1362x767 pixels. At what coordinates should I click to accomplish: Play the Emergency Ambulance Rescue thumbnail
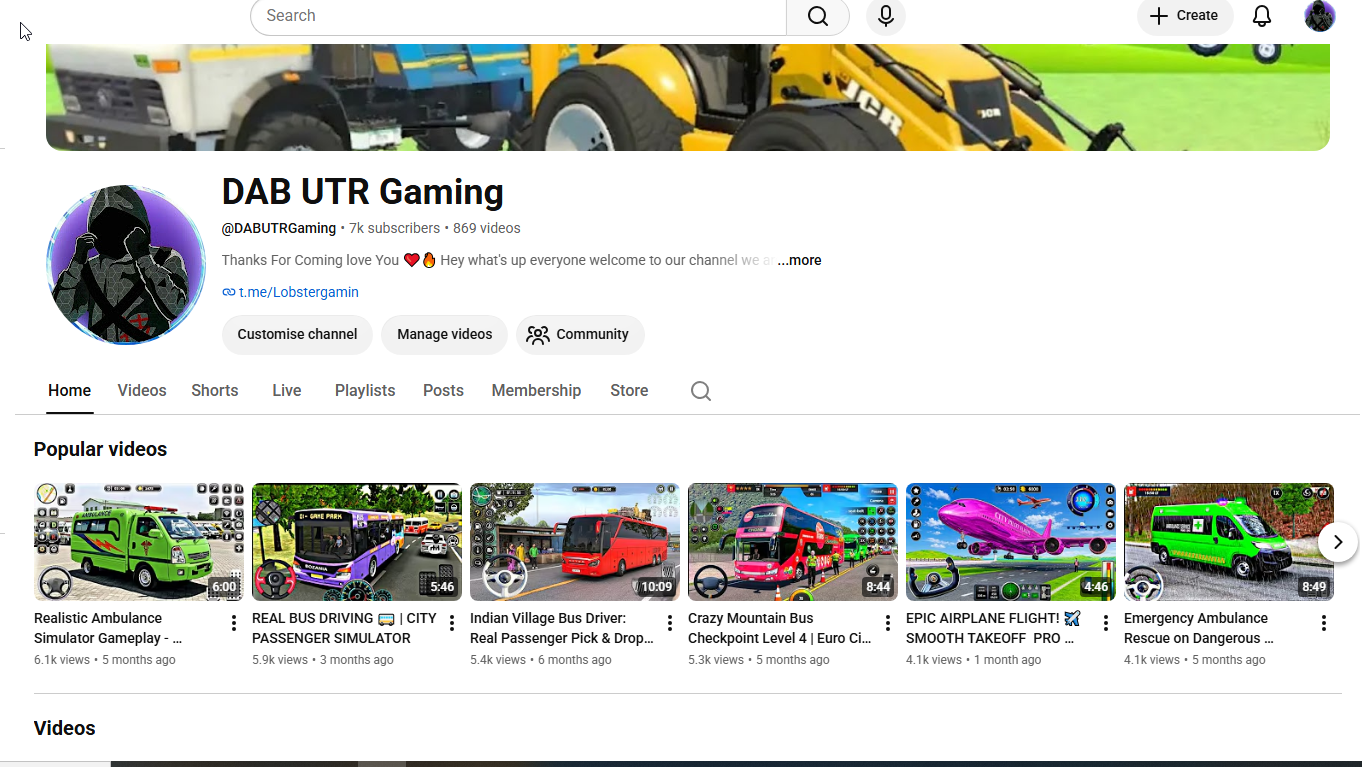(1229, 542)
